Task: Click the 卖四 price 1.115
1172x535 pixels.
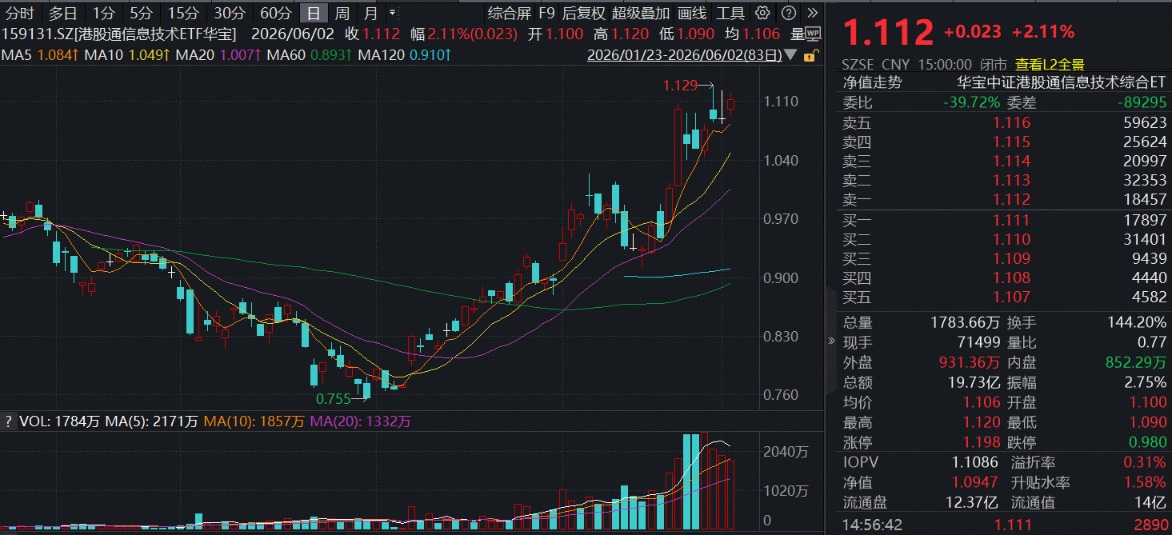Action: point(1011,141)
